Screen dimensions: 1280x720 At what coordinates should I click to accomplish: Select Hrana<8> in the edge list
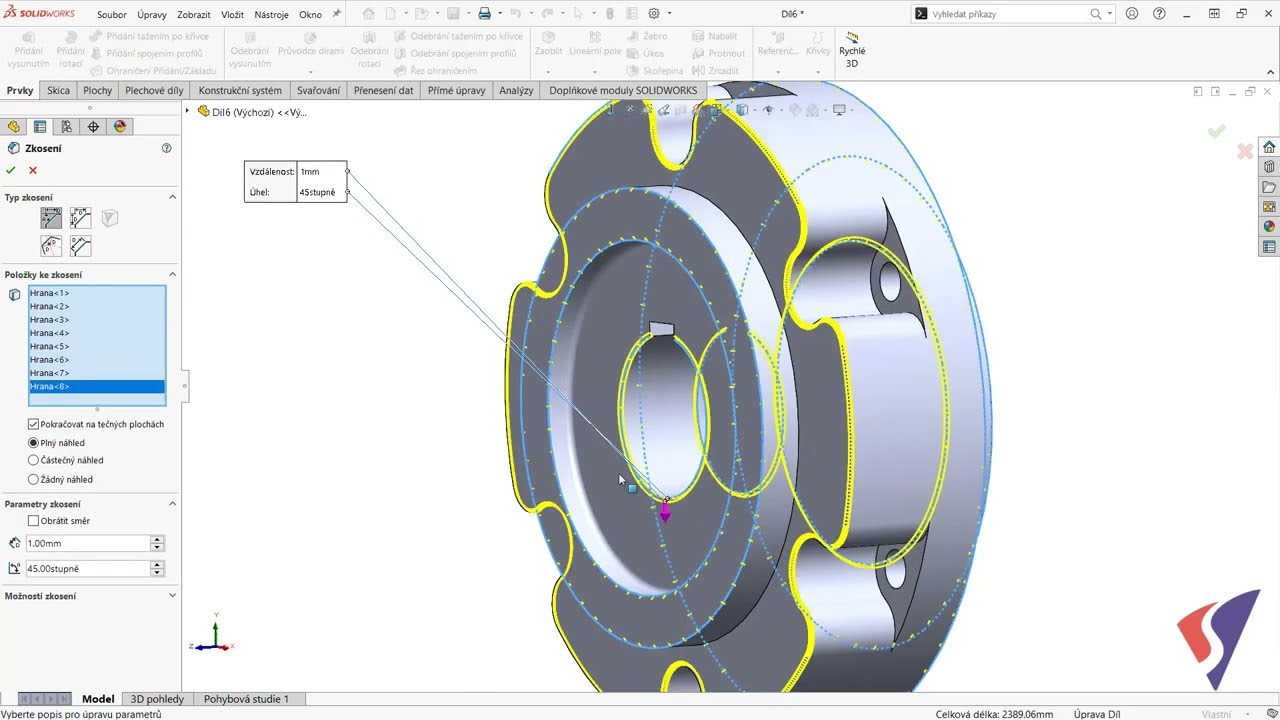97,386
